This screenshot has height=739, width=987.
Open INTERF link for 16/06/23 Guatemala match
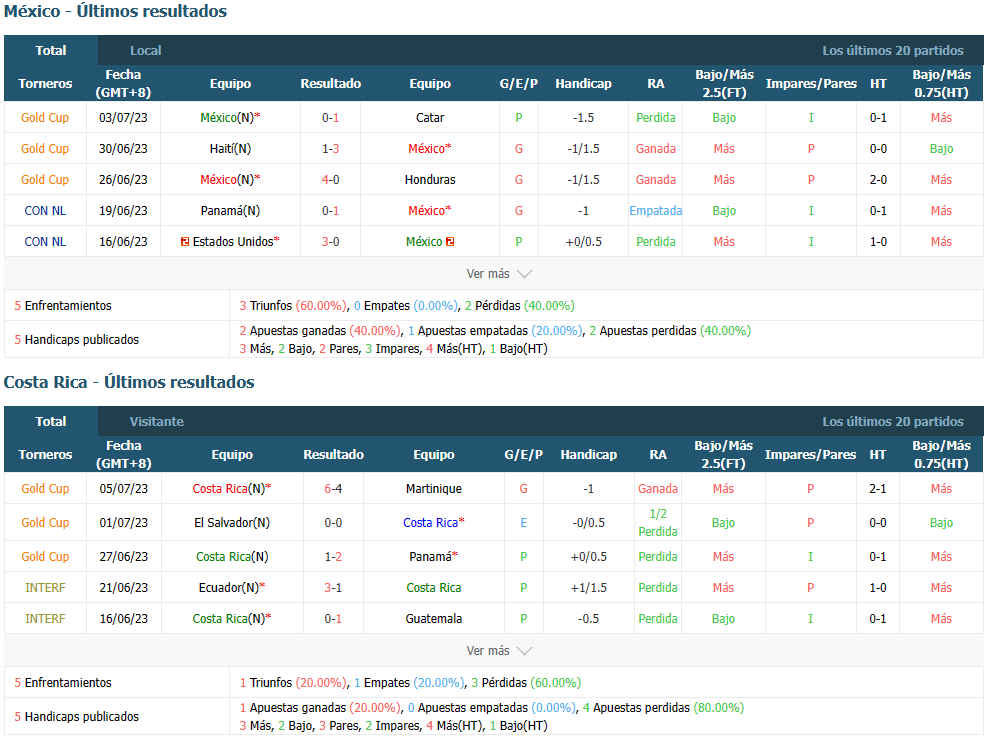[45, 619]
